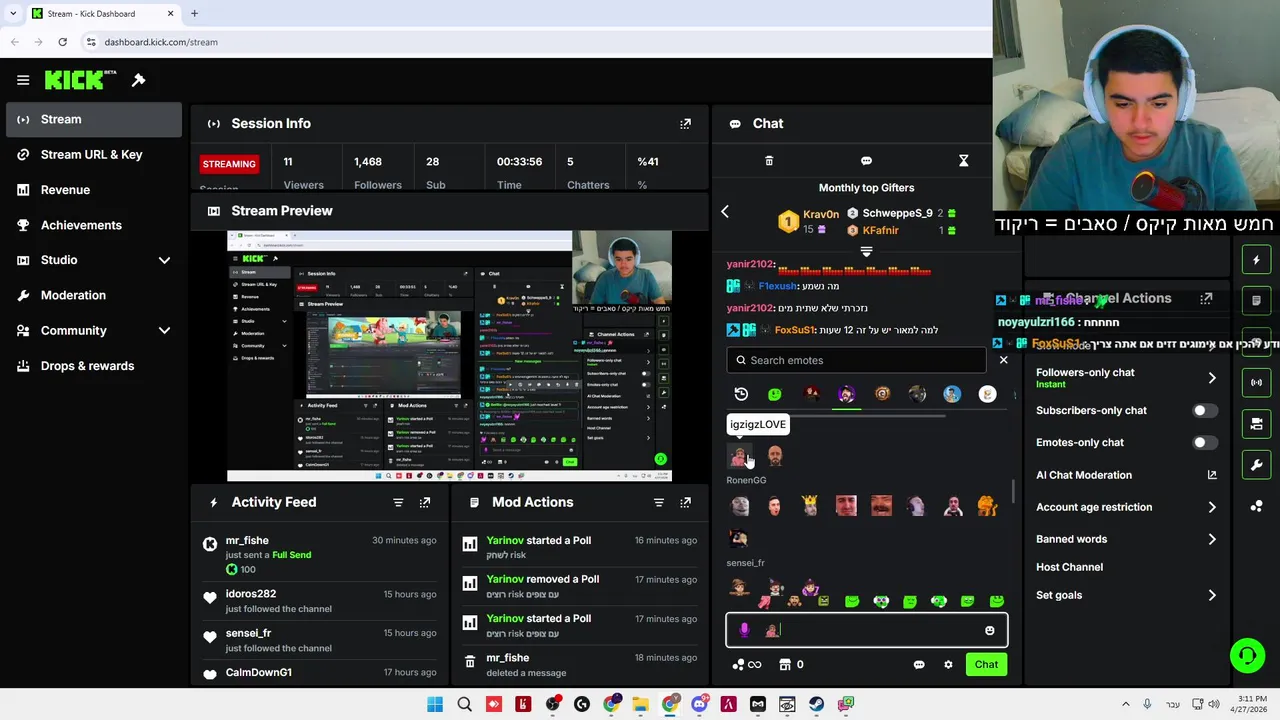Expand Set goals option
The image size is (1280, 720).
point(1211,595)
